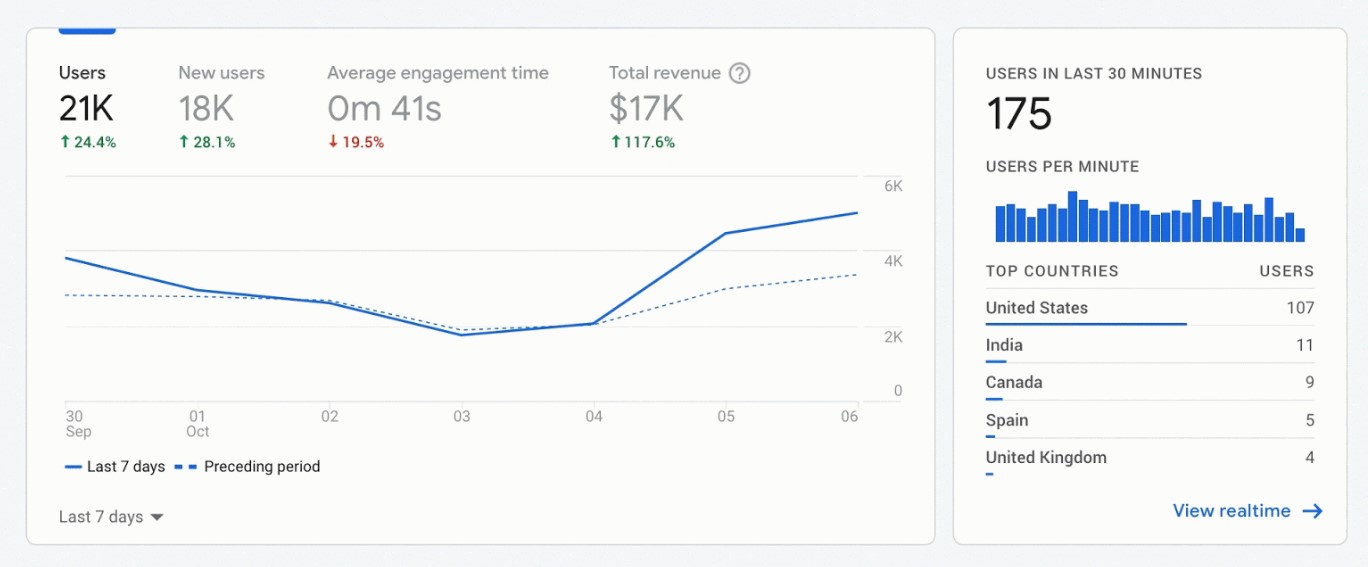Select the Average engagement time tab
1368x567 pixels.
438,108
